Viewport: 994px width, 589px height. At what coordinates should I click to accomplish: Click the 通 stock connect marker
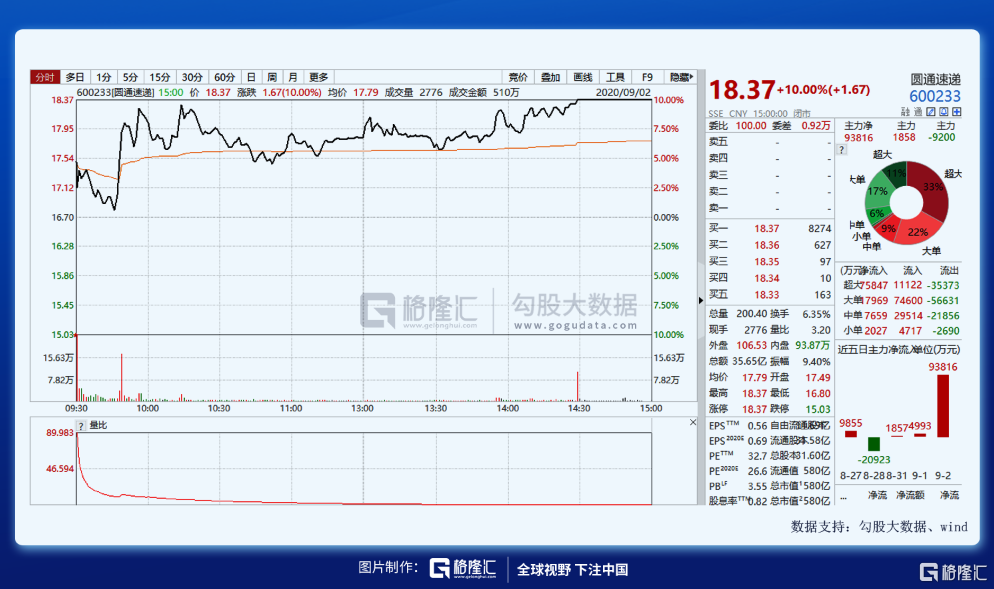[x=918, y=112]
